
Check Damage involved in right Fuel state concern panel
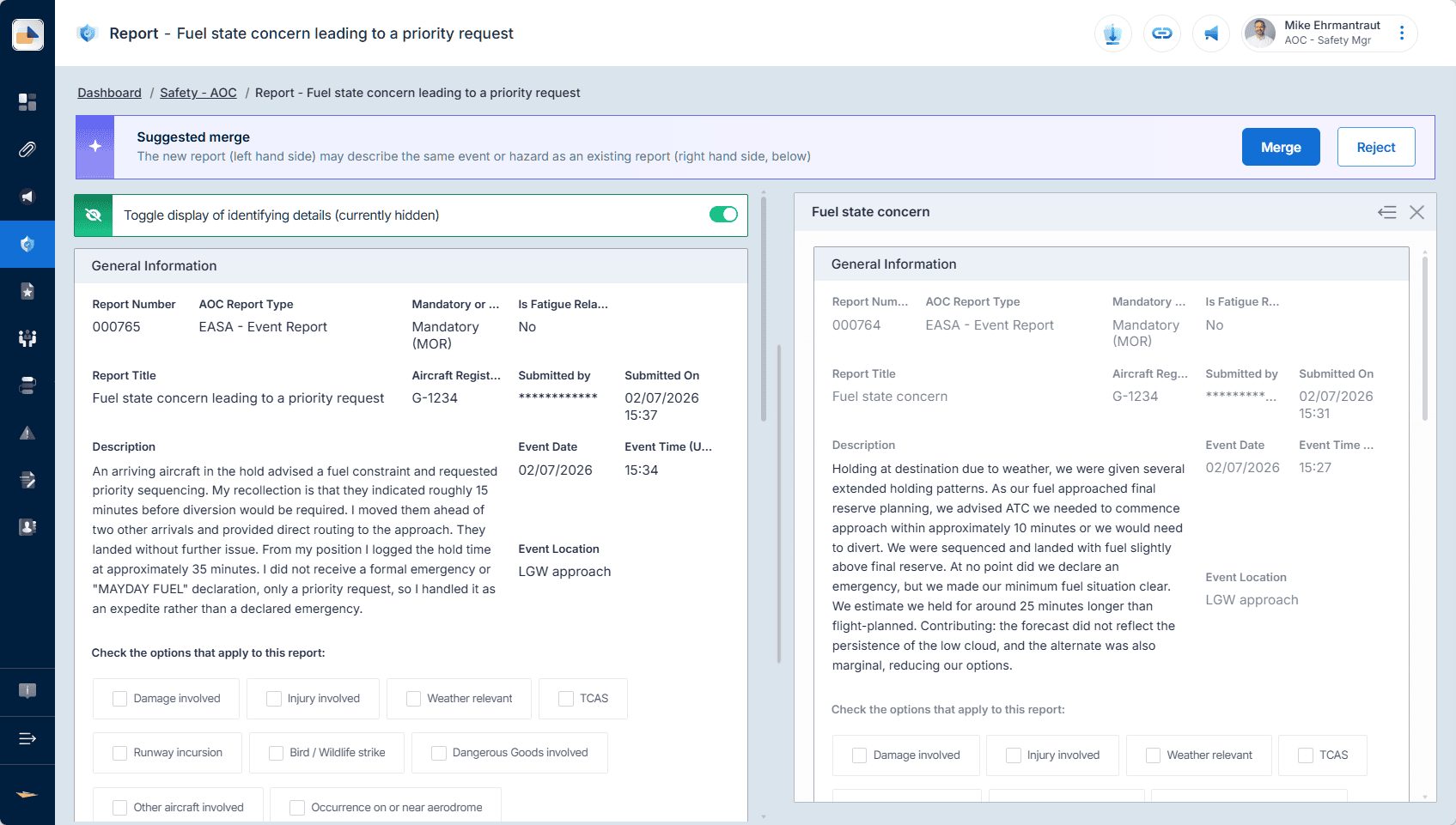pos(859,755)
